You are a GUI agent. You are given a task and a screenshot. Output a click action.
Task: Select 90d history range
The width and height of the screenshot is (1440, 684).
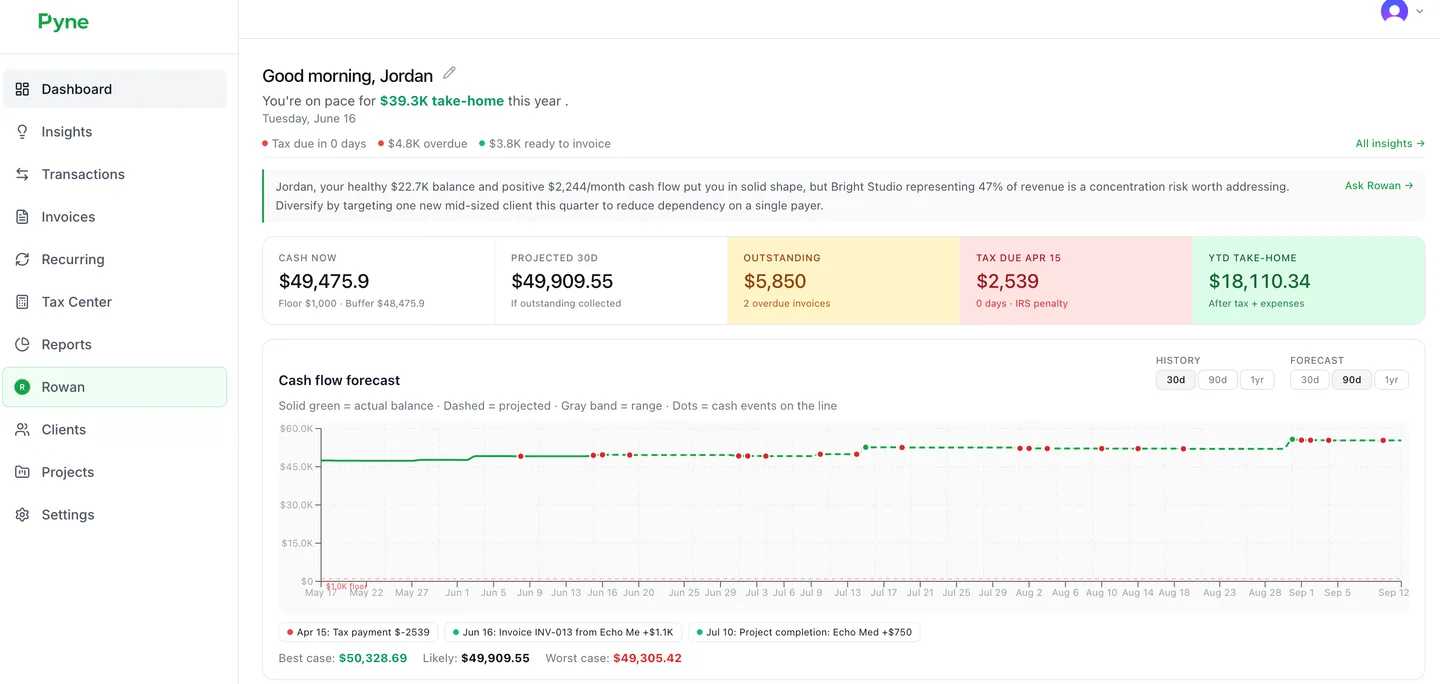click(x=1217, y=380)
